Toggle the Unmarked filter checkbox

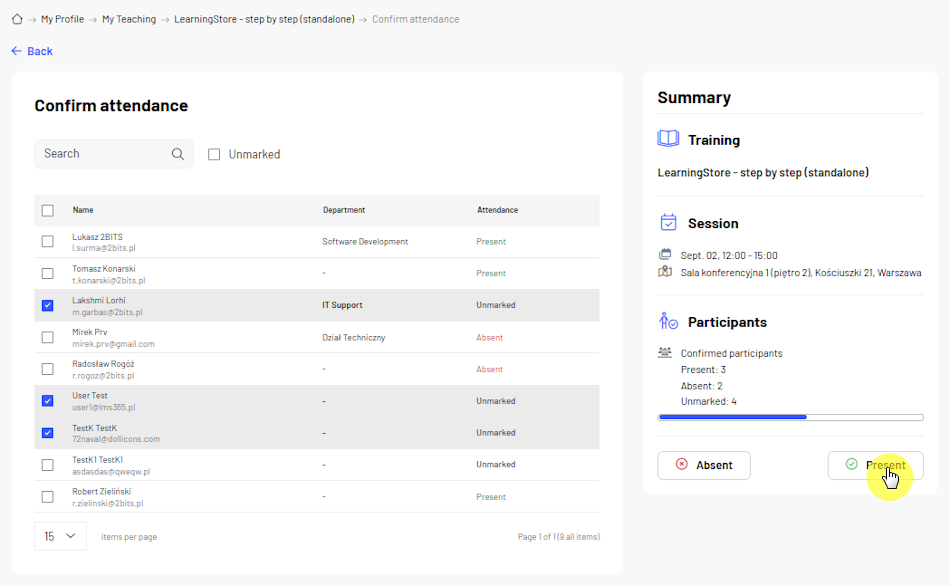click(214, 155)
